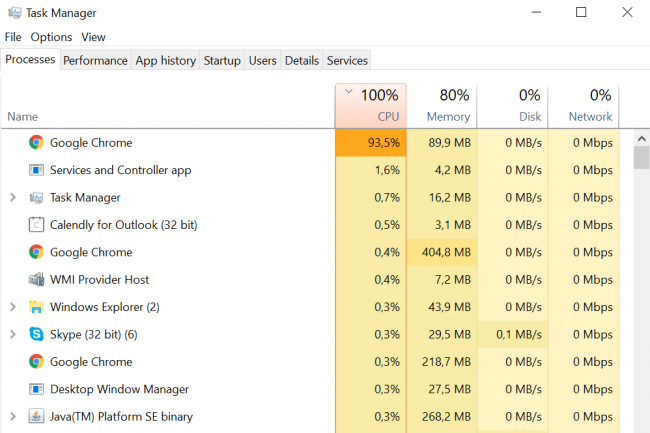Open the View menu
The width and height of the screenshot is (650, 433).
pos(93,37)
